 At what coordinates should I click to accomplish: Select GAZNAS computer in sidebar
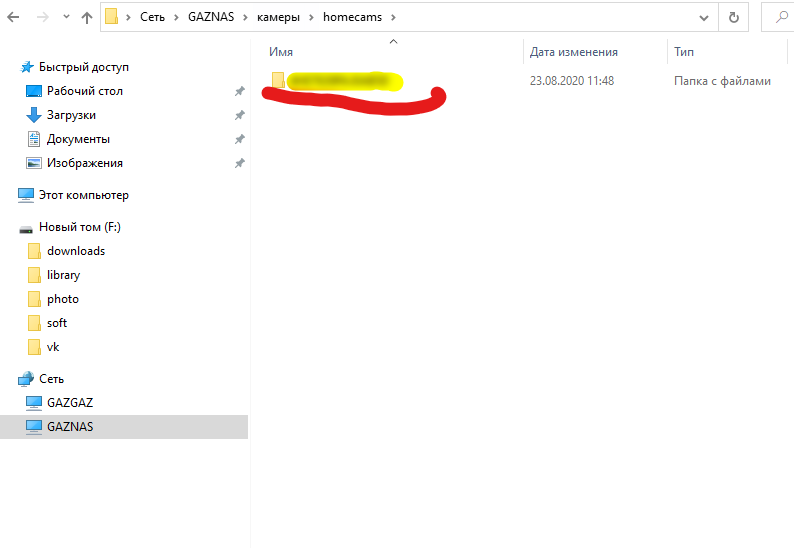70,427
